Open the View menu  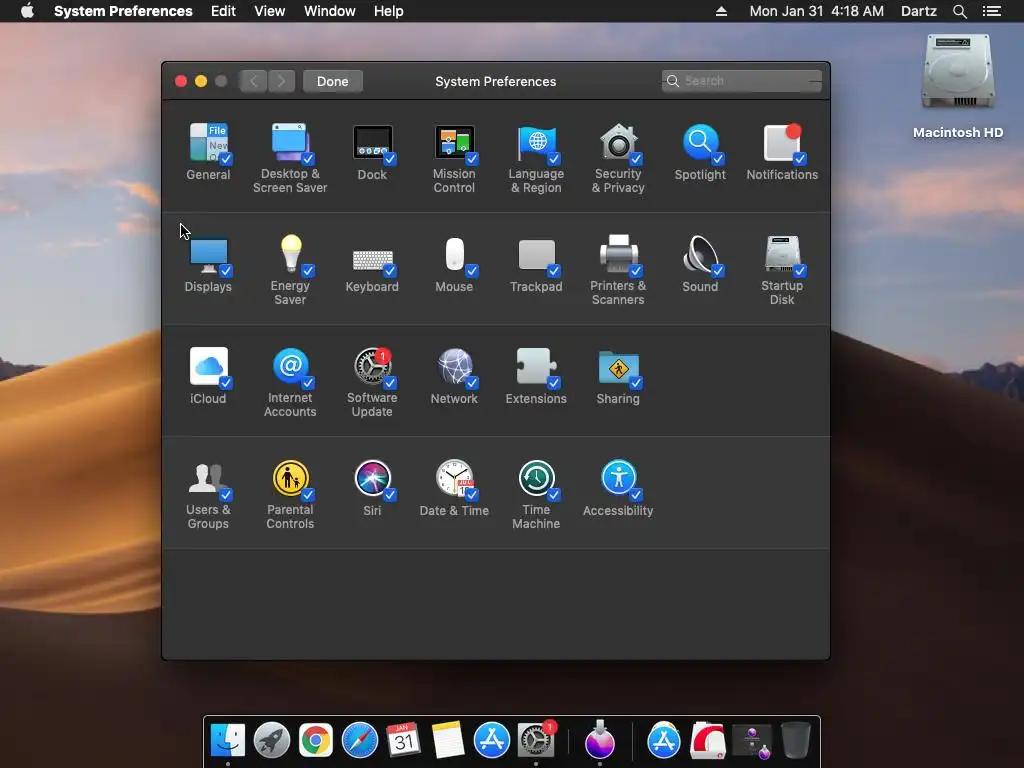point(270,11)
